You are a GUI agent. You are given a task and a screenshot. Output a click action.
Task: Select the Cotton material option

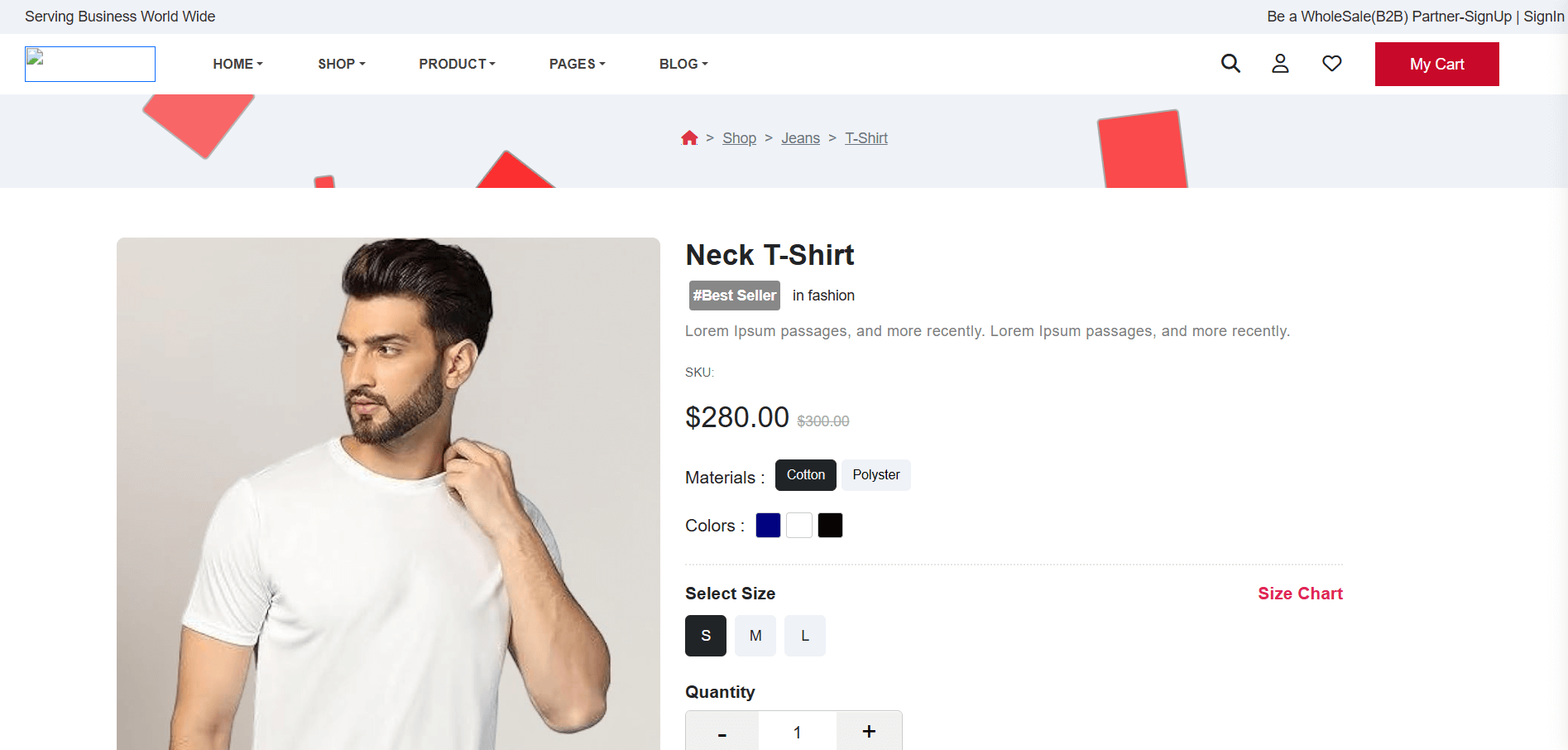[805, 475]
